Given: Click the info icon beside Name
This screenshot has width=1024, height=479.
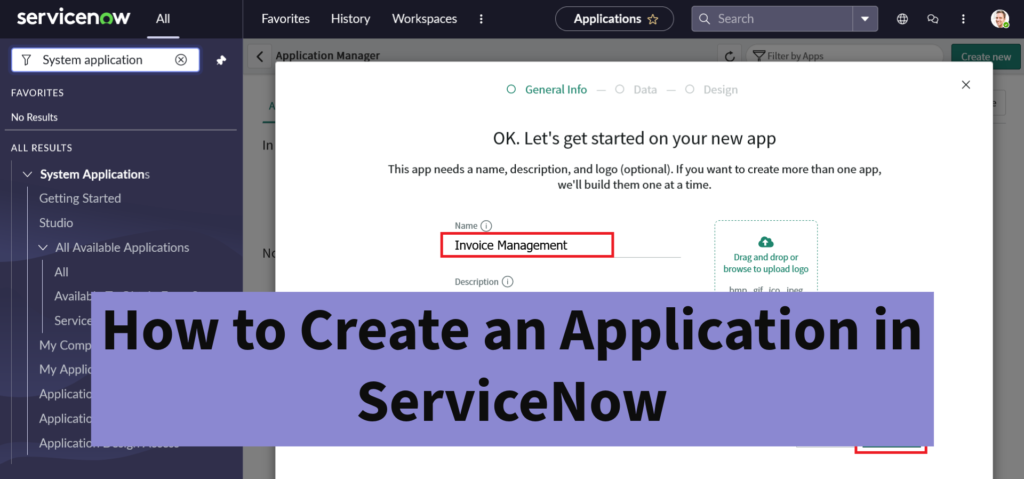Looking at the screenshot, I should [486, 225].
